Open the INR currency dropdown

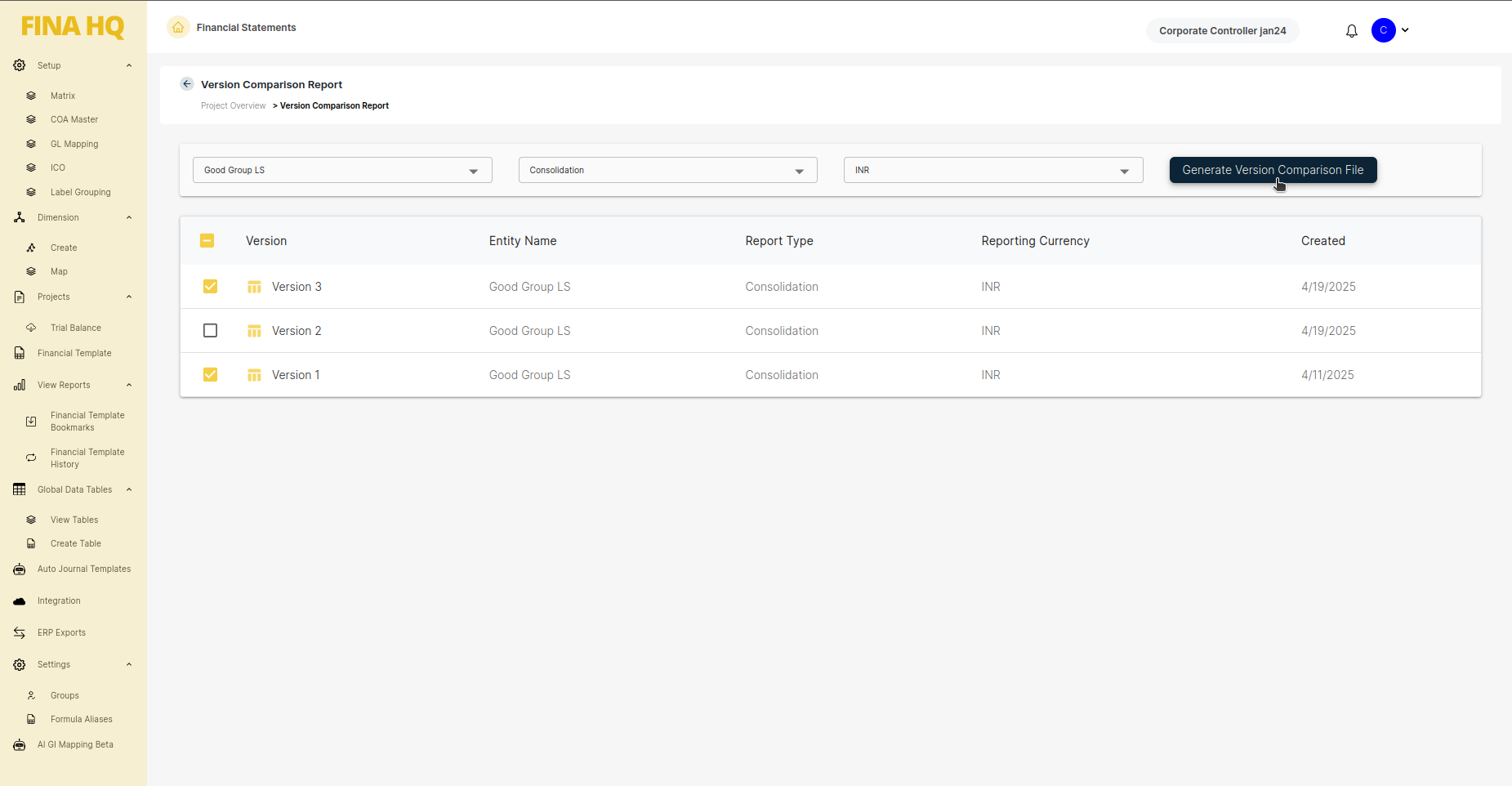(x=992, y=170)
